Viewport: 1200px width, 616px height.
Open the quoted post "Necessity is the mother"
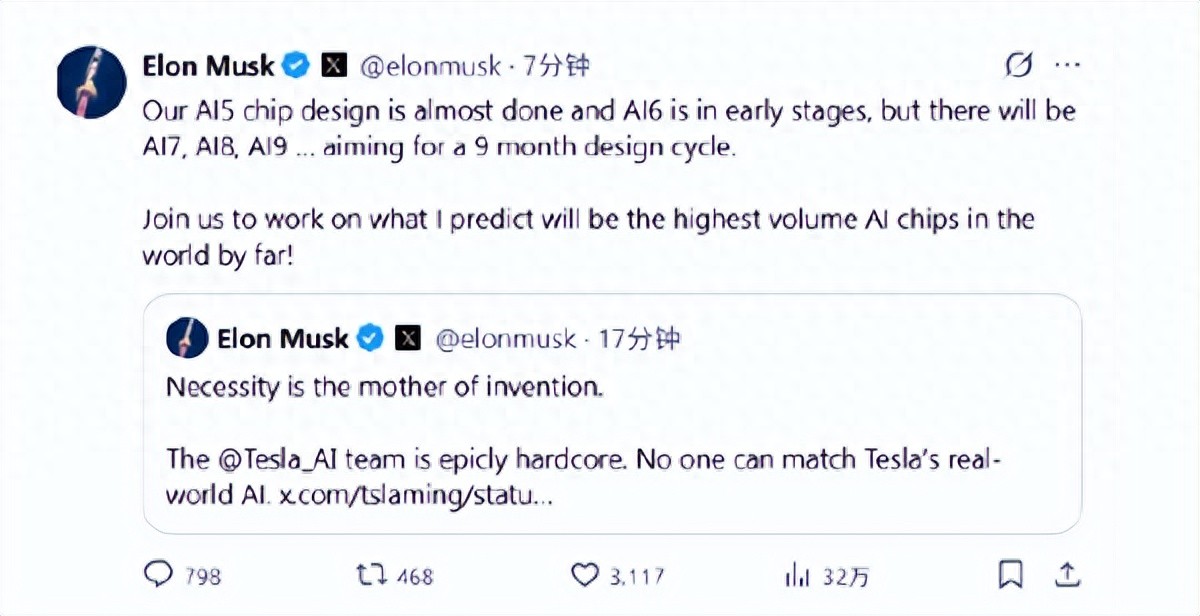[x=384, y=387]
